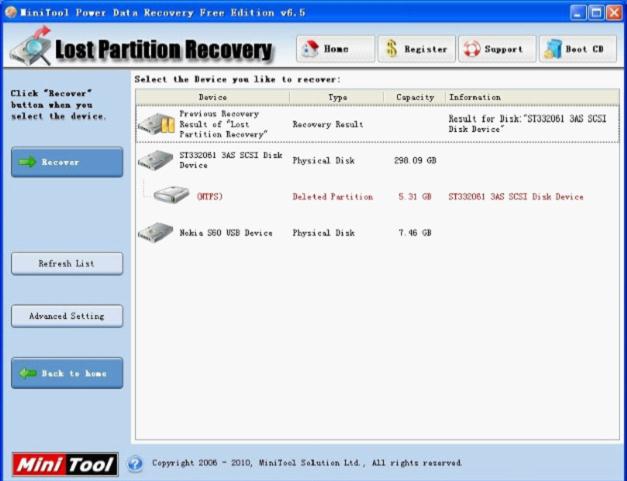Image resolution: width=627 pixels, height=481 pixels.
Task: Click the 'Result for Disk' information cell
Action: pos(527,124)
